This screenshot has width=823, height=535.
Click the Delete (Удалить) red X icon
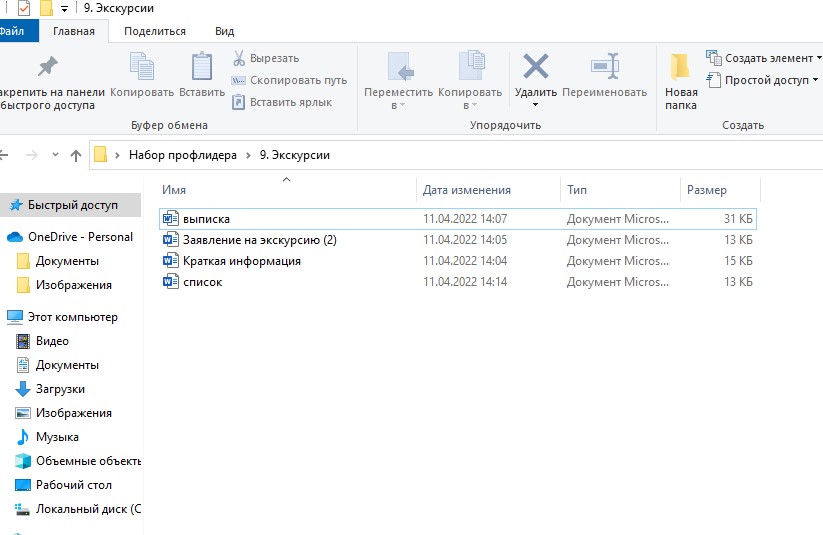pos(536,67)
